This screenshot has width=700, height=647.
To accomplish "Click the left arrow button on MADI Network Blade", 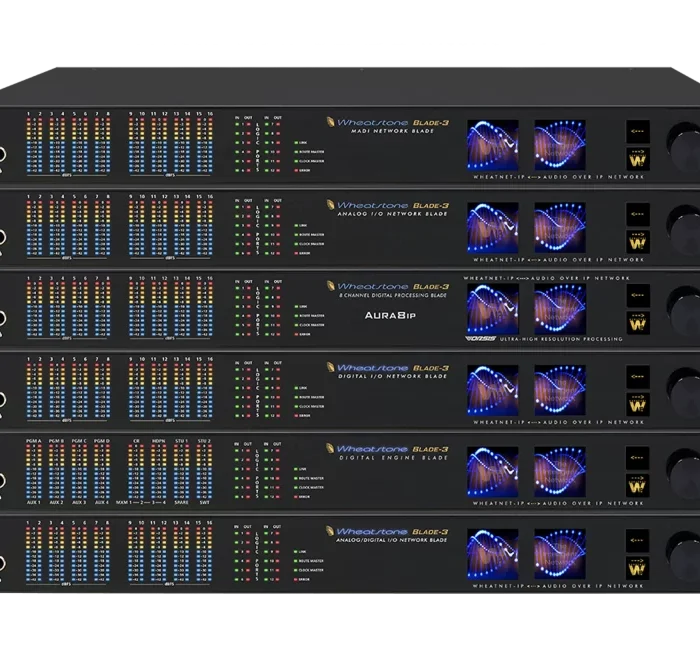I will 638,131.
